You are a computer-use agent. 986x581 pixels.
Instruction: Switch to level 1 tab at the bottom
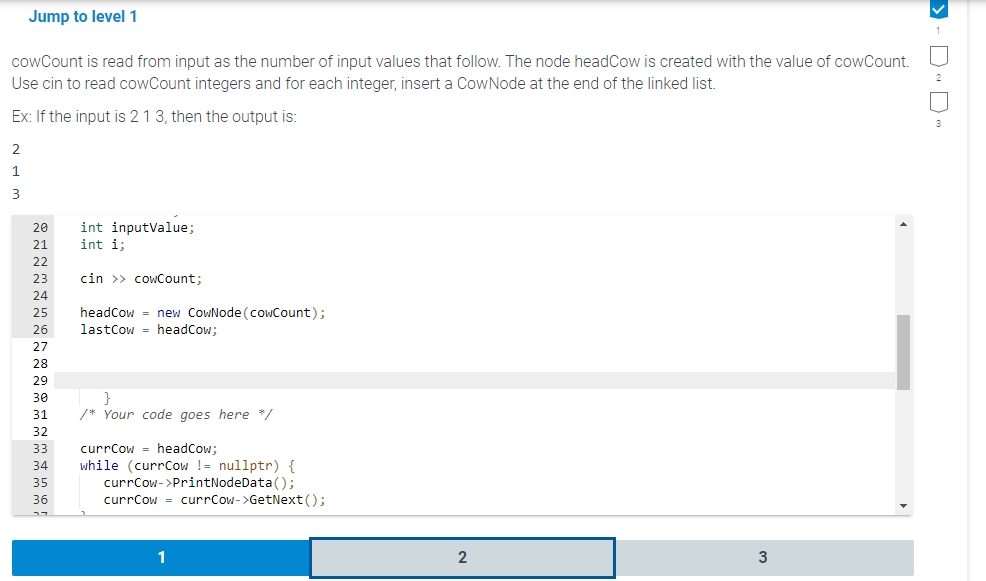tap(160, 558)
